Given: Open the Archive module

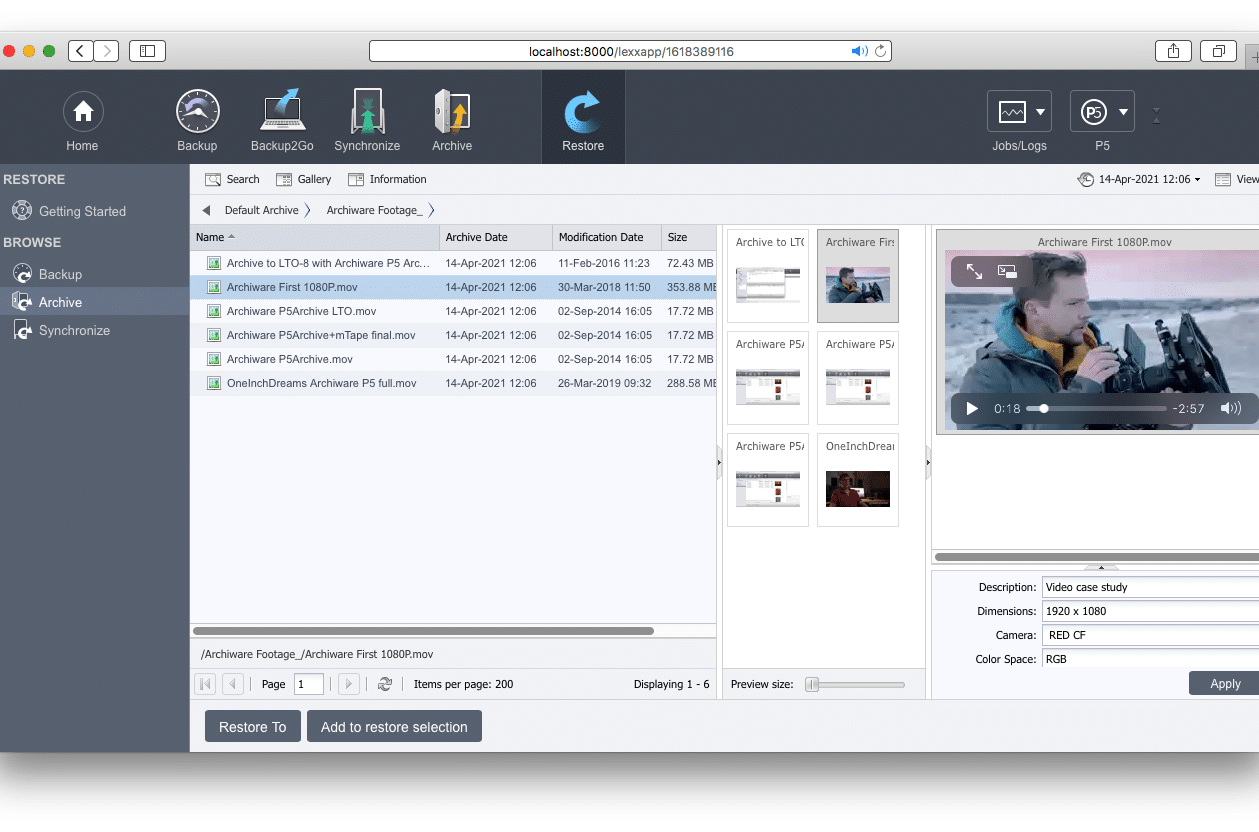Looking at the screenshot, I should coord(451,117).
